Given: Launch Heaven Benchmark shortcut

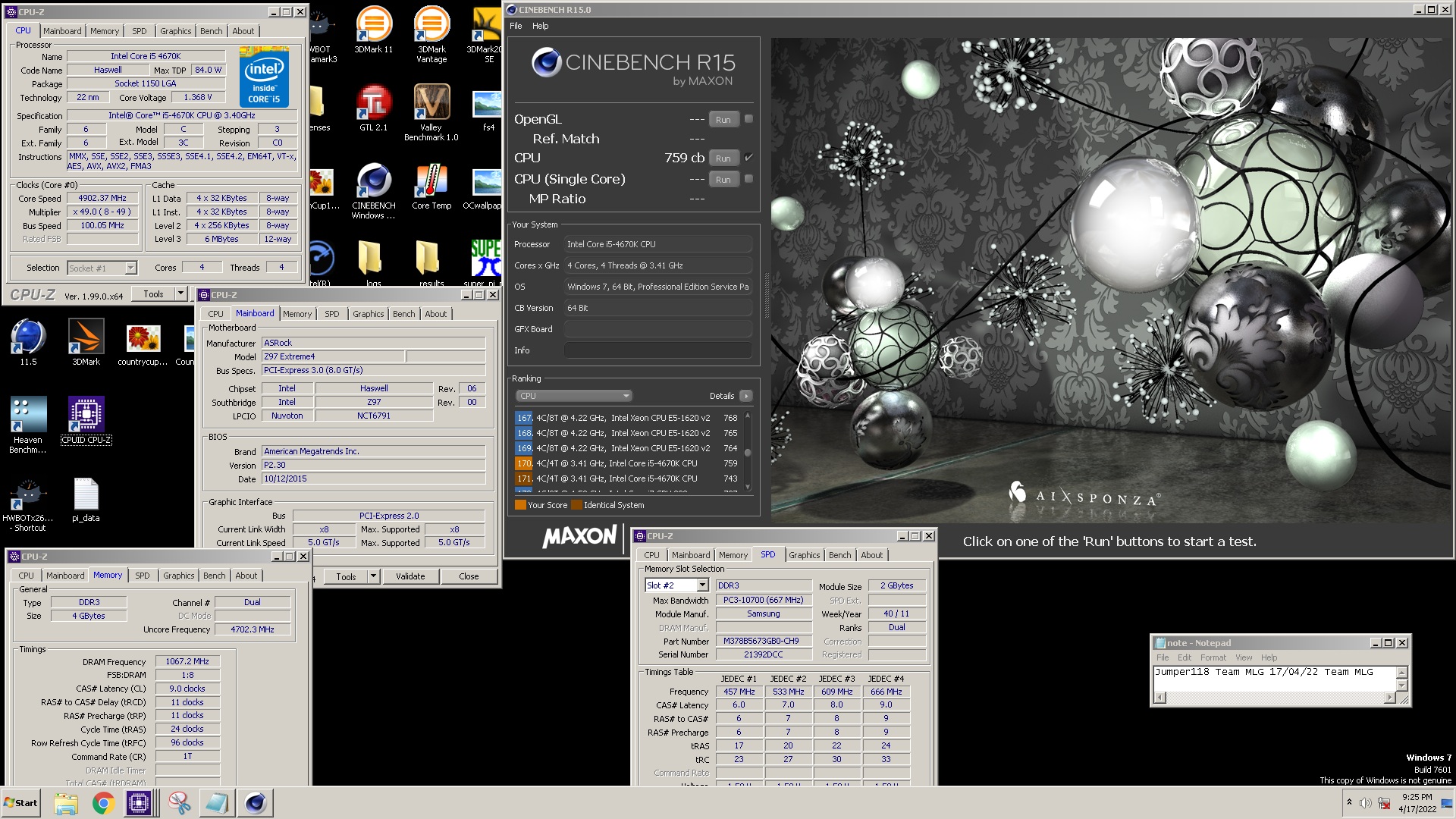Looking at the screenshot, I should click(28, 425).
